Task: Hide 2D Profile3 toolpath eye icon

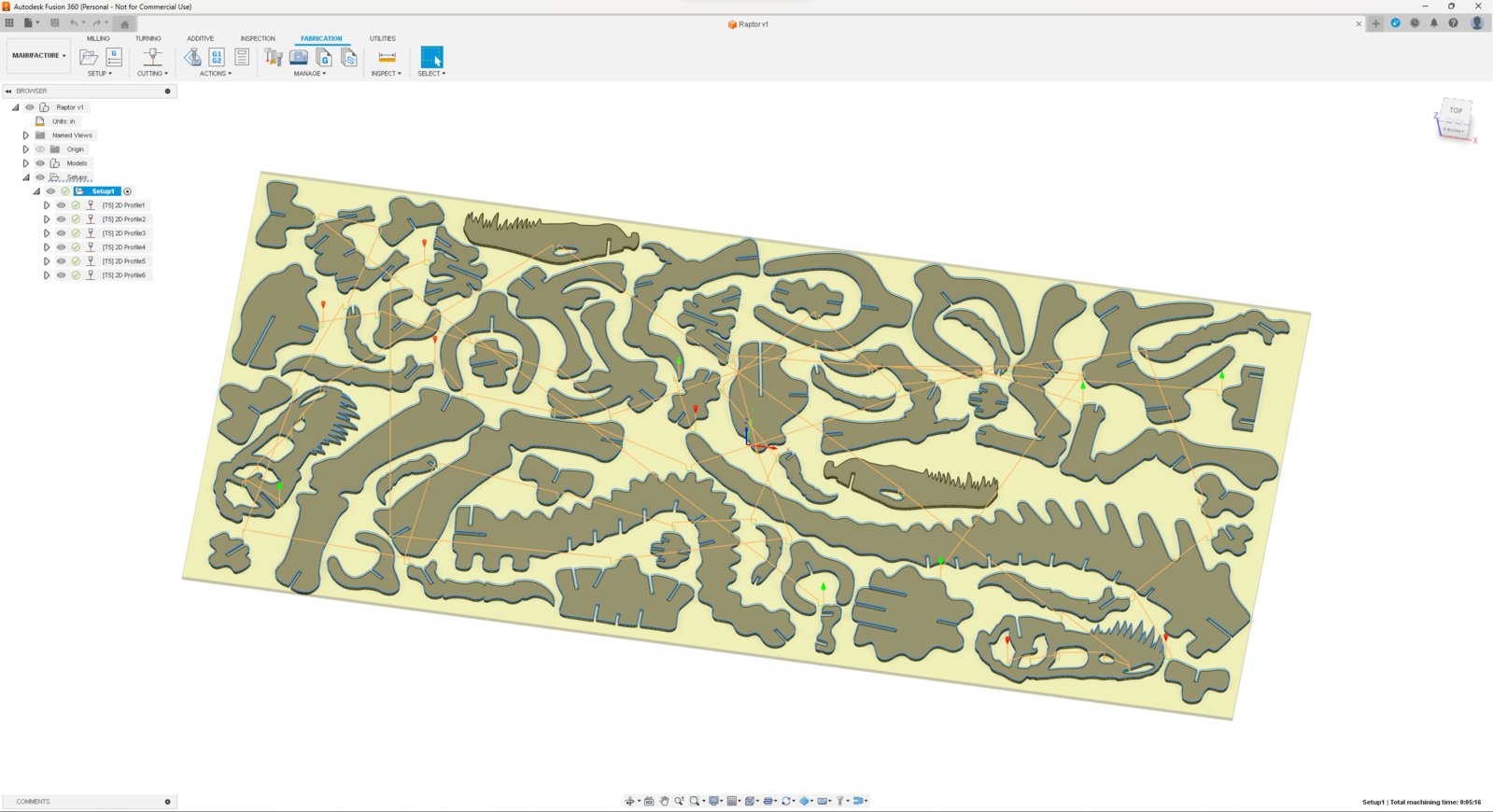Action: click(x=62, y=233)
